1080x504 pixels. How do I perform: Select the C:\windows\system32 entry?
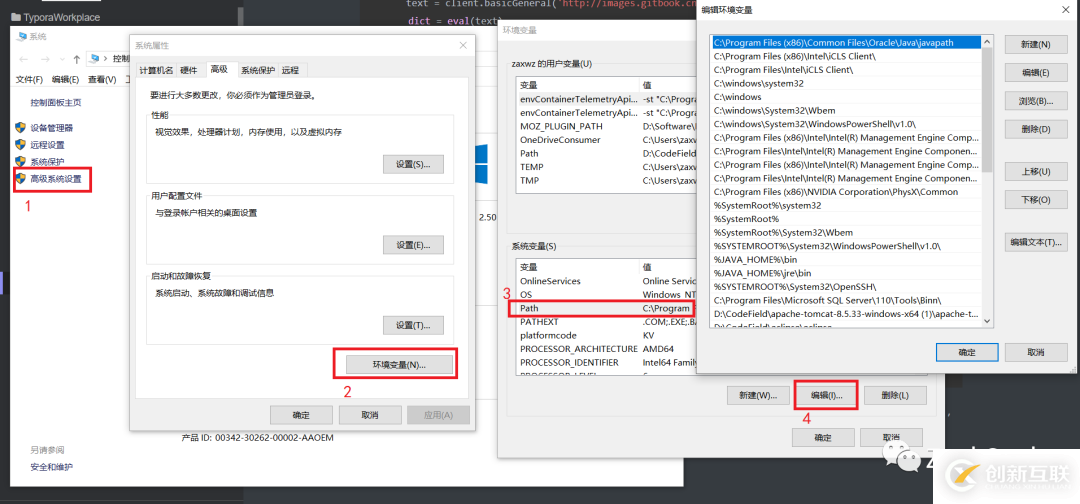[846, 83]
